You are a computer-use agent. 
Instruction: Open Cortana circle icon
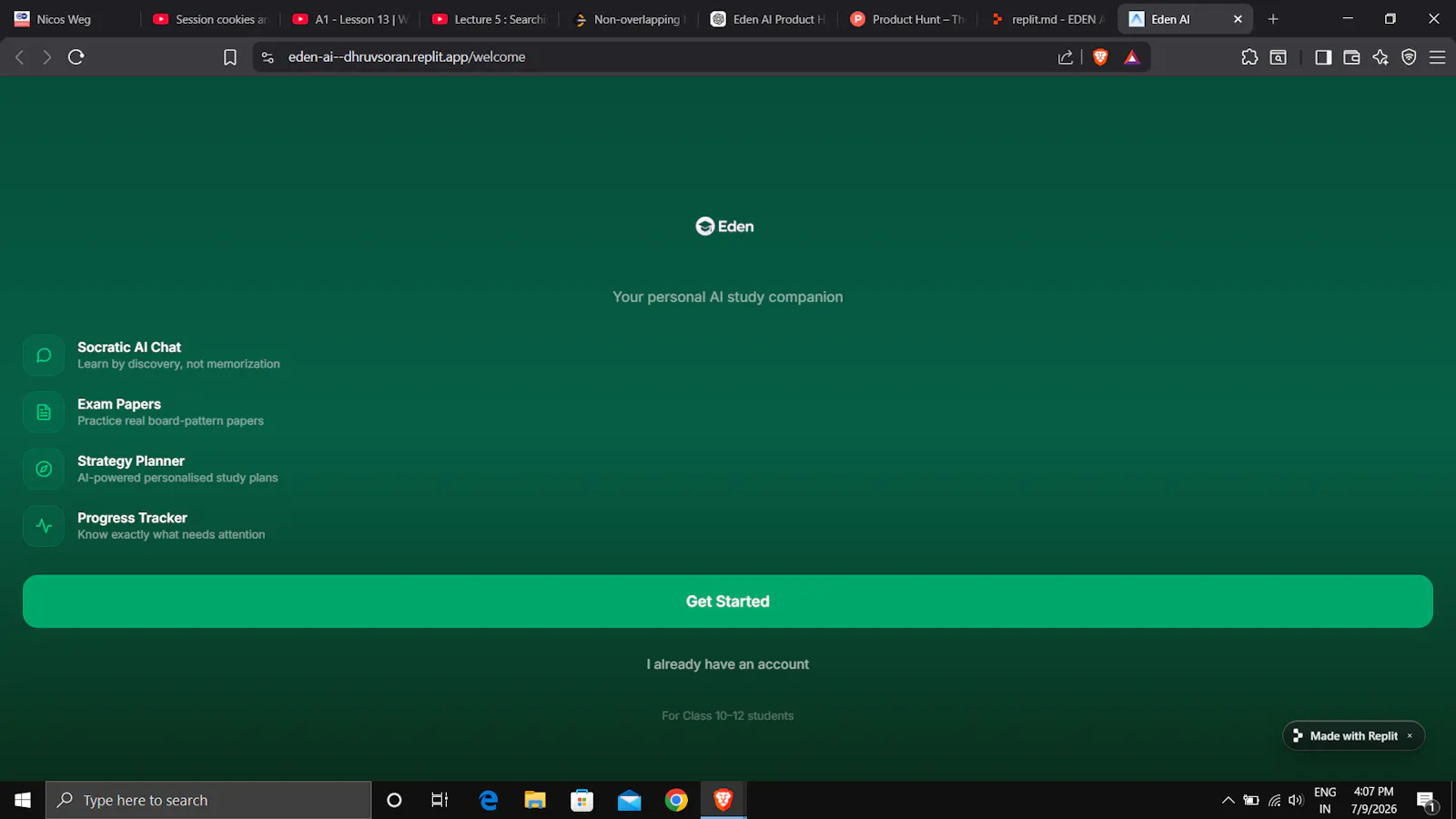point(394,800)
